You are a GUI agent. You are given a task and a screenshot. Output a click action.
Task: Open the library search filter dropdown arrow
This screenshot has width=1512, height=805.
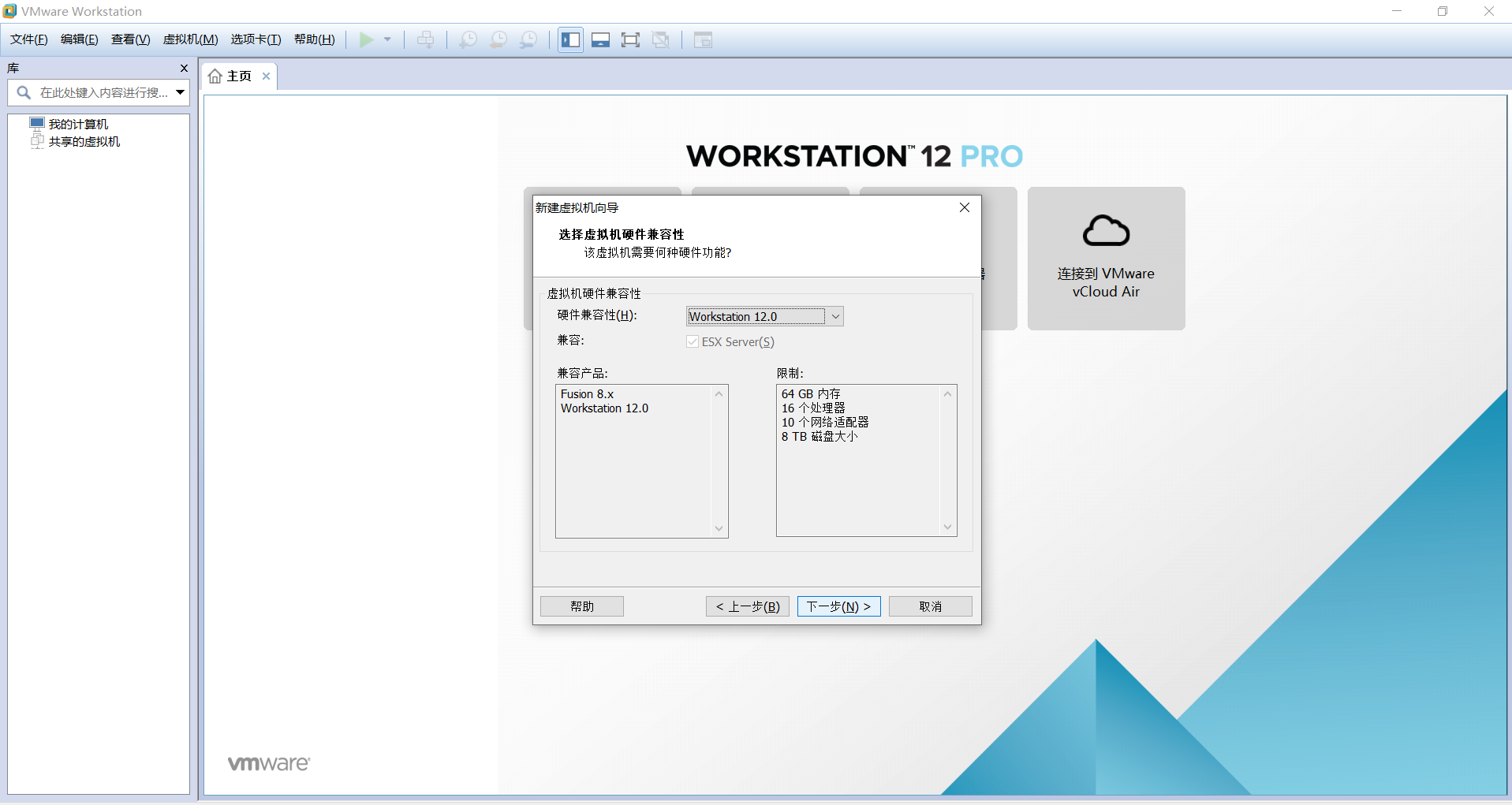point(181,93)
